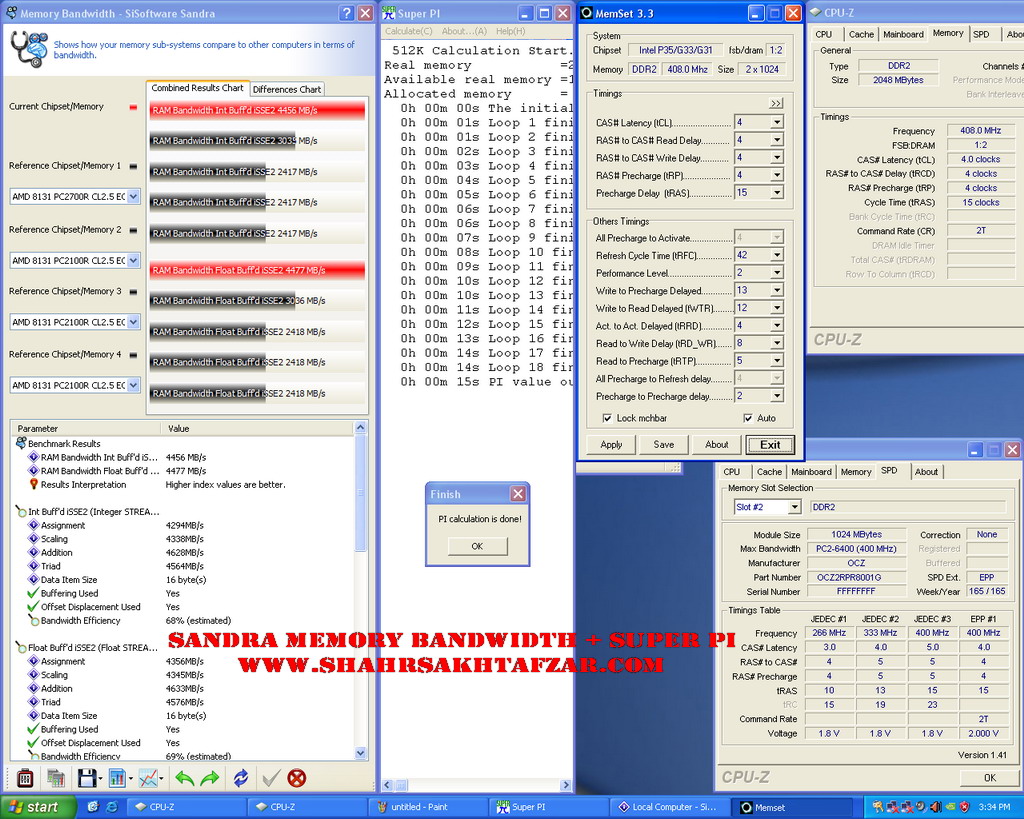Image resolution: width=1024 pixels, height=819 pixels.
Task: Click the 3:34 PM system clock
Action: click(x=994, y=807)
